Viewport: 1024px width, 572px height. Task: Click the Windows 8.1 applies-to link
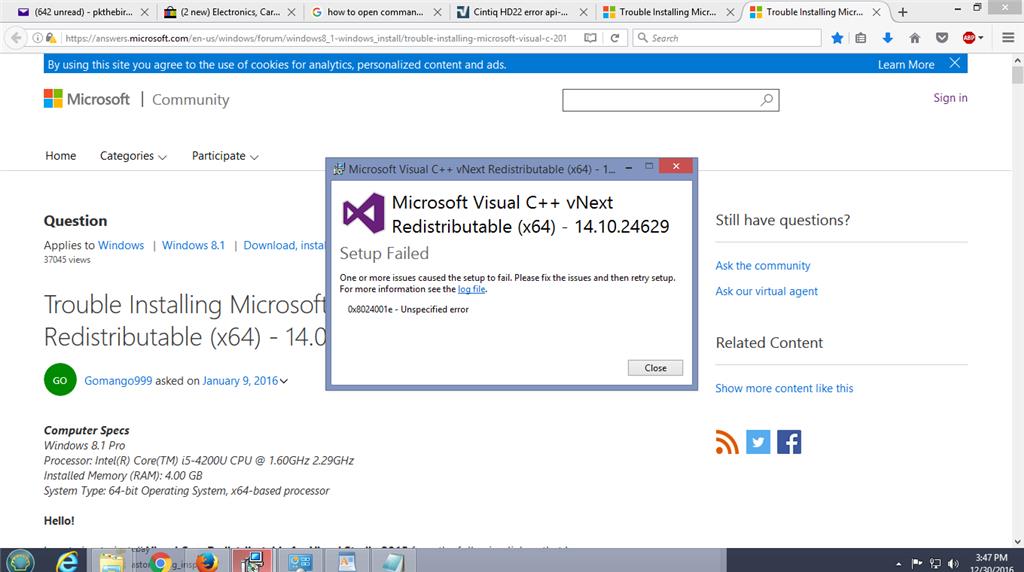tap(193, 245)
